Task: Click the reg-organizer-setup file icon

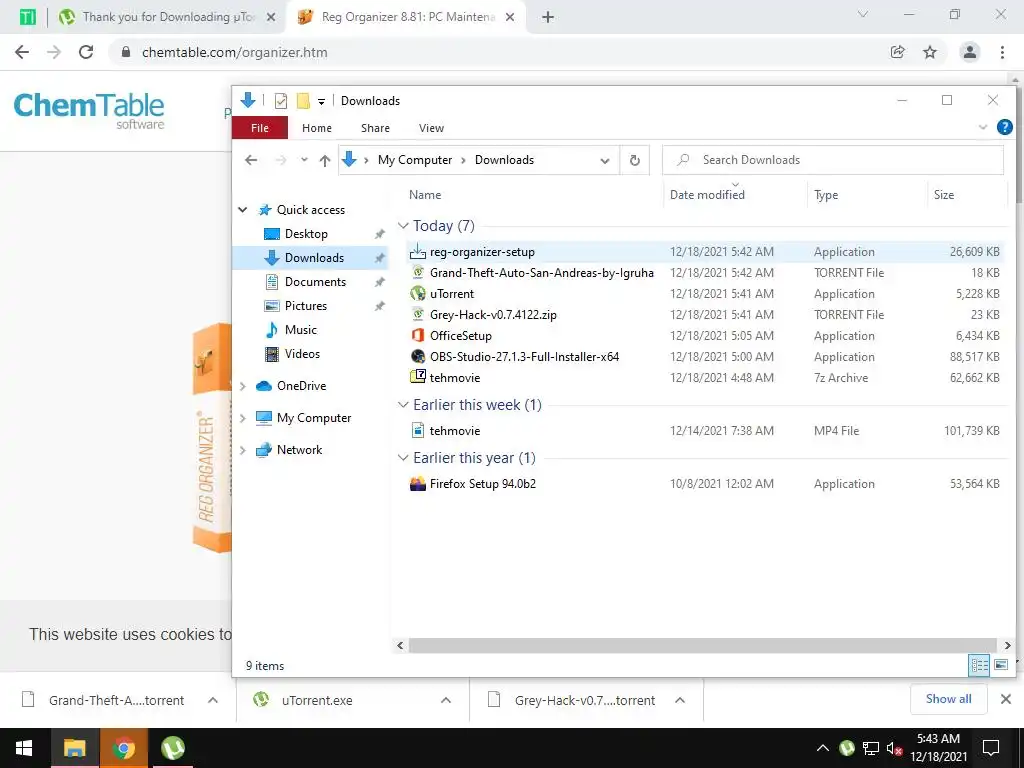Action: (x=417, y=251)
